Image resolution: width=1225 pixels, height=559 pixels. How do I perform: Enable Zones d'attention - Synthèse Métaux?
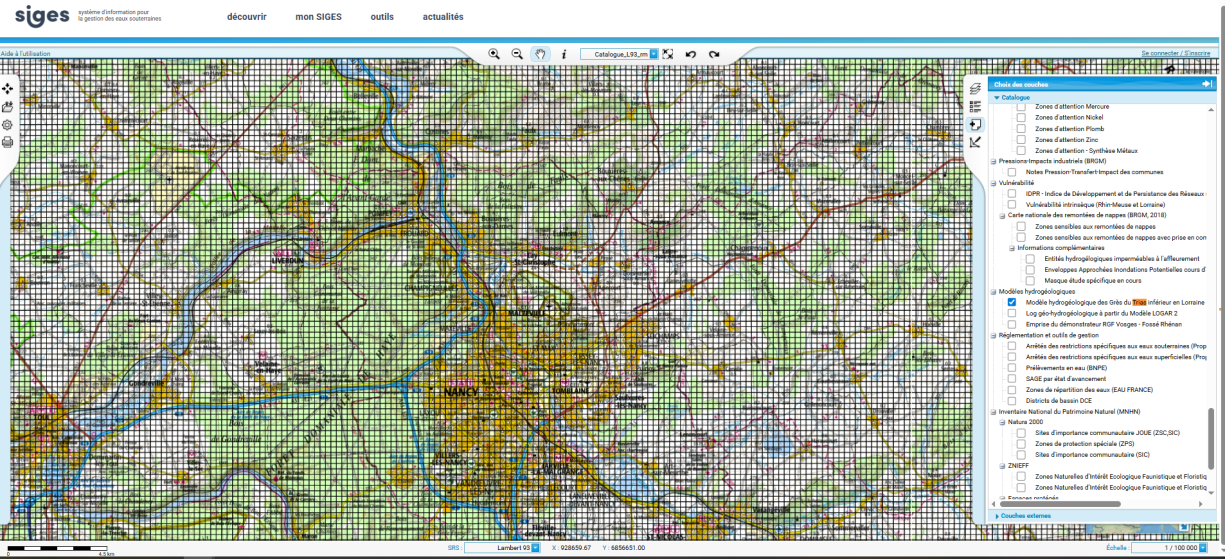point(1021,150)
